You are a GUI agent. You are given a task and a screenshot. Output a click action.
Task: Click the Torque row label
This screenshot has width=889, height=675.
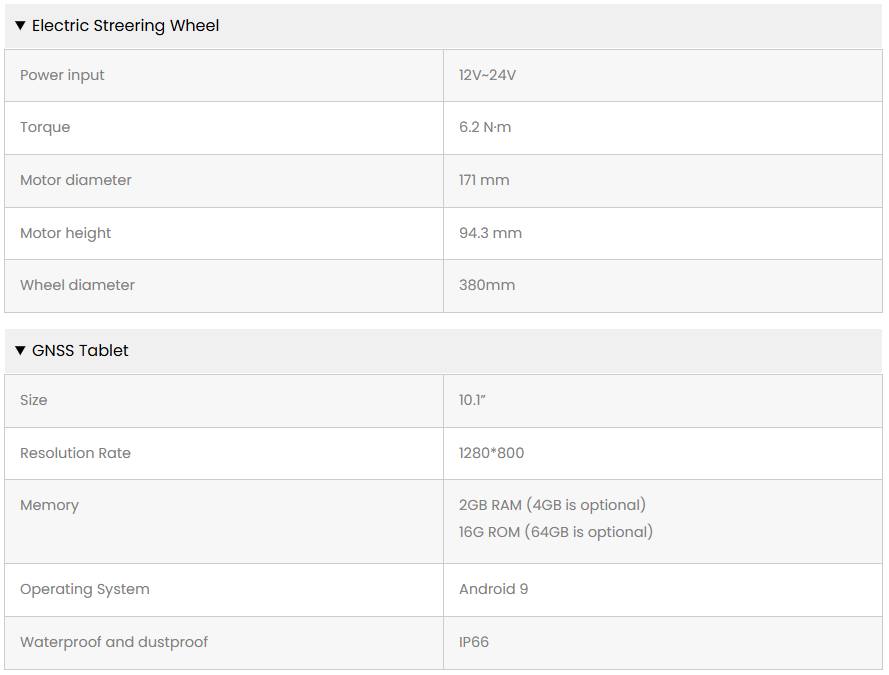click(45, 128)
